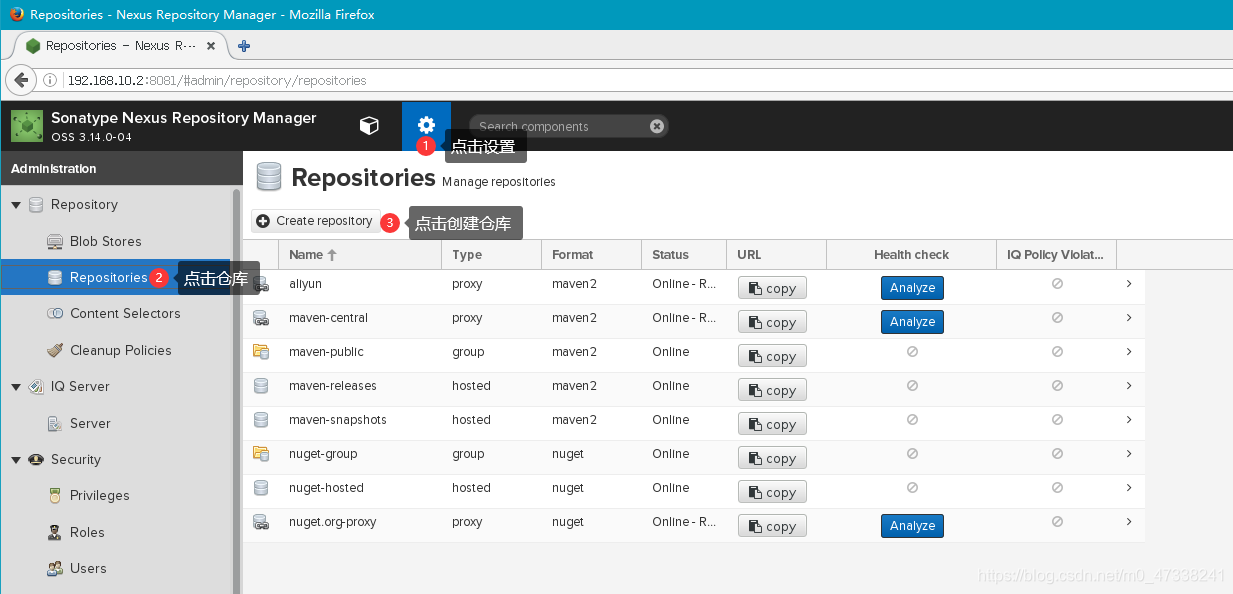This screenshot has height=594, width=1233.
Task: Copy URL of maven-snapshots repository
Action: coord(772,424)
